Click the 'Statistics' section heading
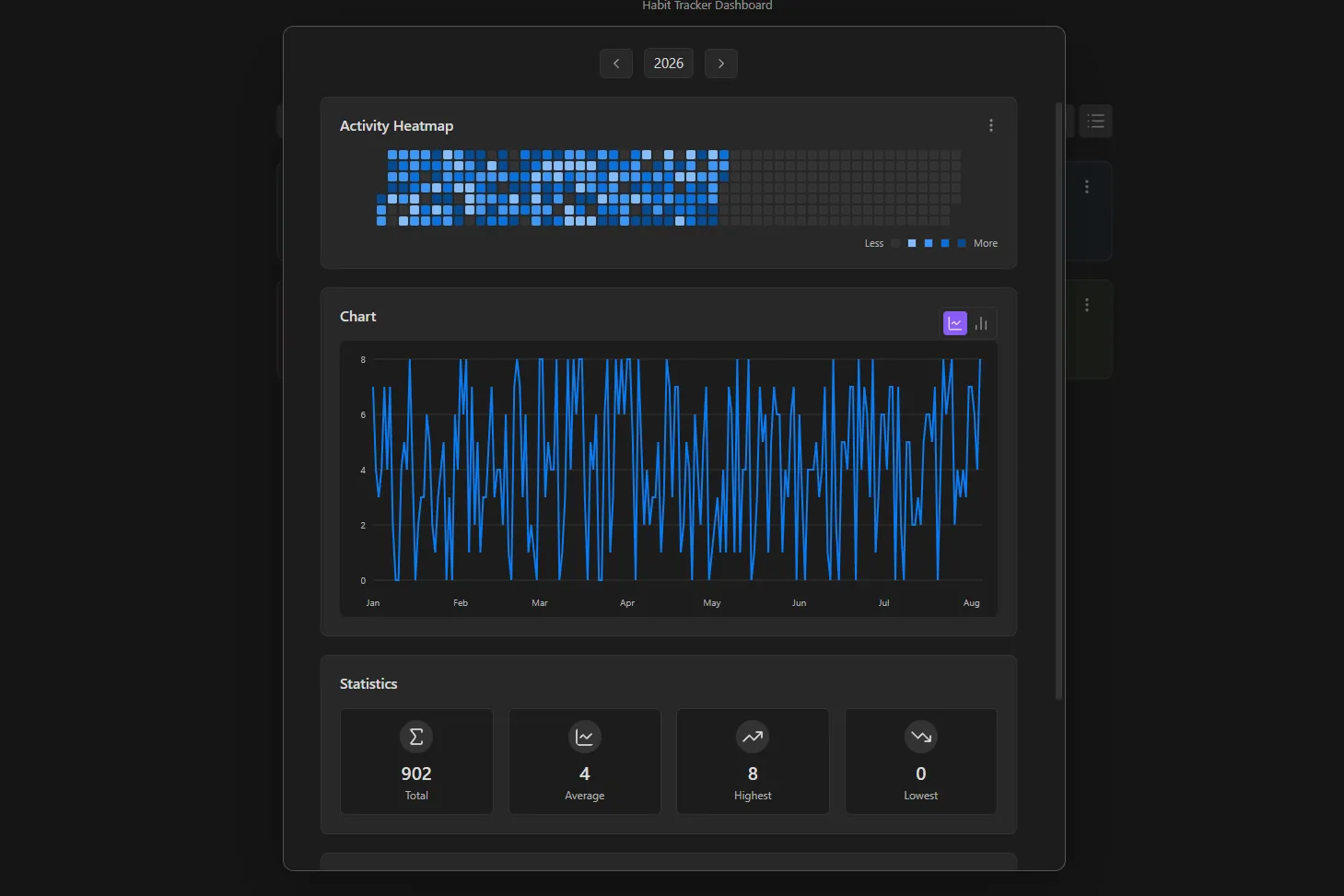This screenshot has height=896, width=1344. (368, 684)
